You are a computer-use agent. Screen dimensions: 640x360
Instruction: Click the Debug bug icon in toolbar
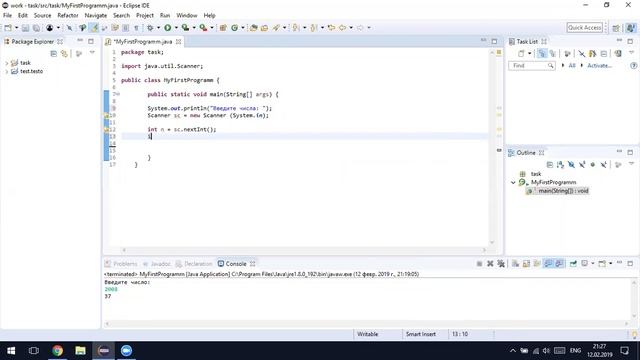coord(150,28)
